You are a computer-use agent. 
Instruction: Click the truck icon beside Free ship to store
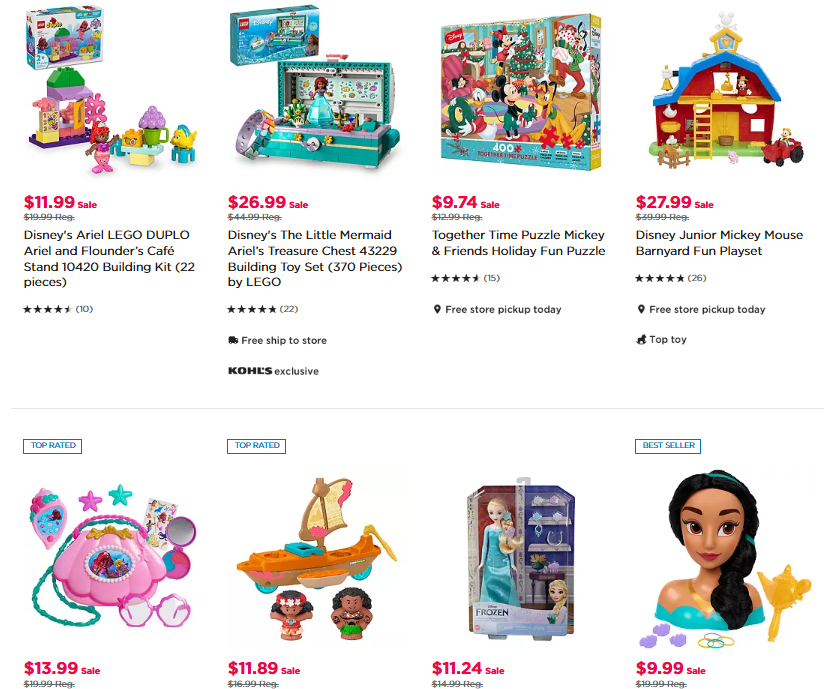pyautogui.click(x=233, y=340)
